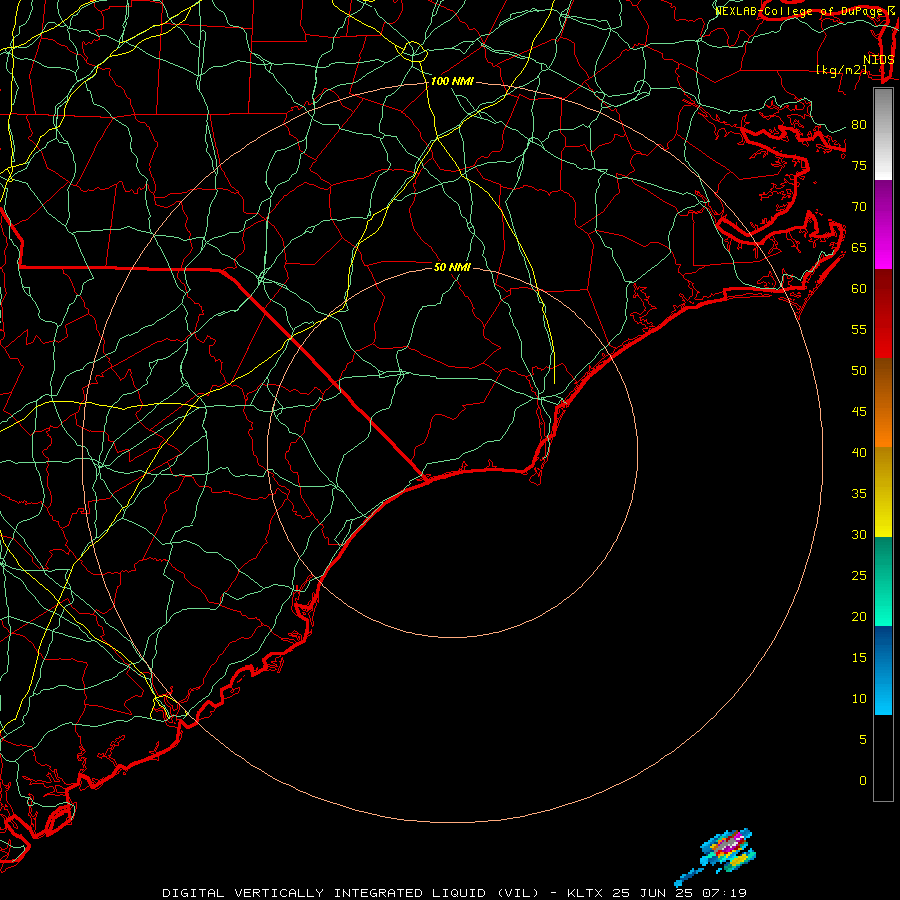Click the 100 NMI range ring label

coord(452,82)
